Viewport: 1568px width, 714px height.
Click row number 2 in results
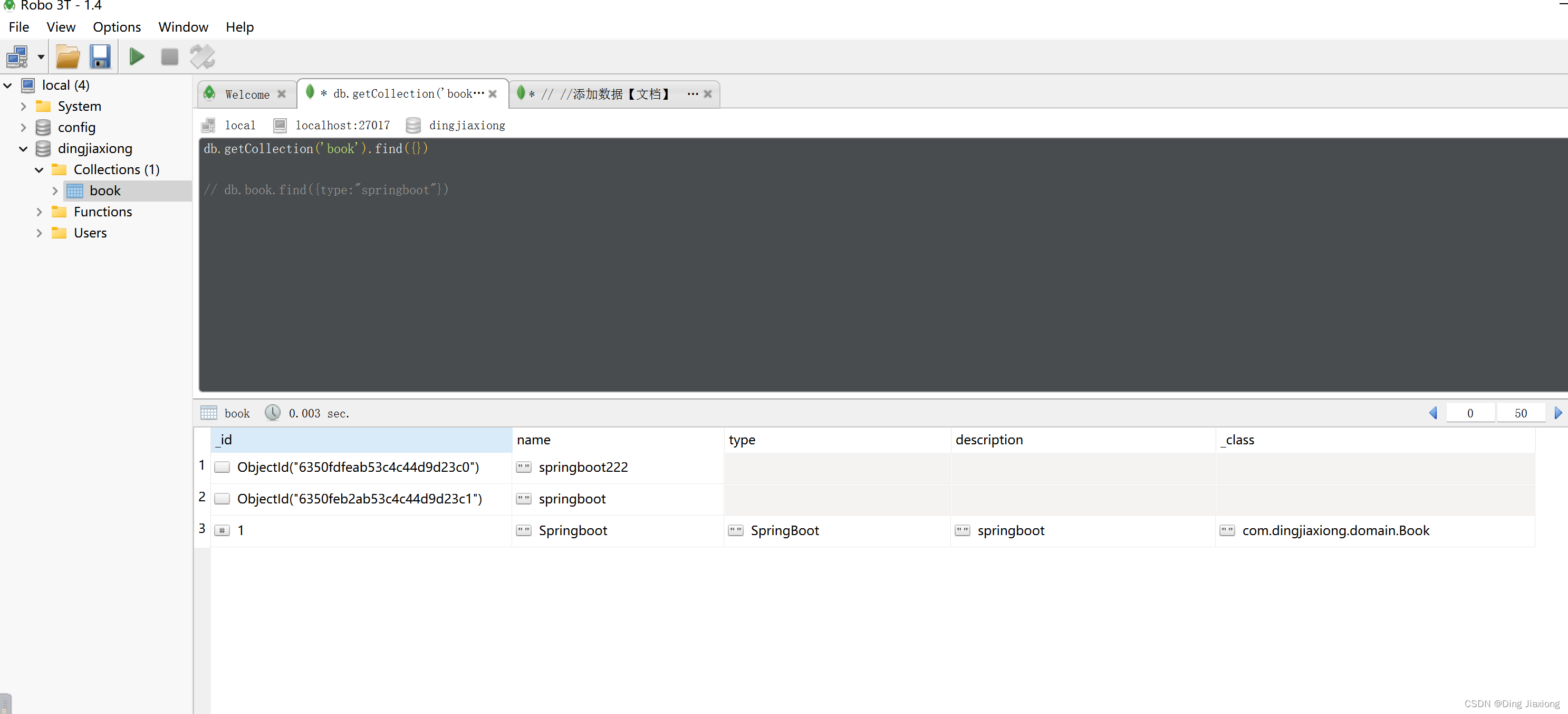click(202, 498)
